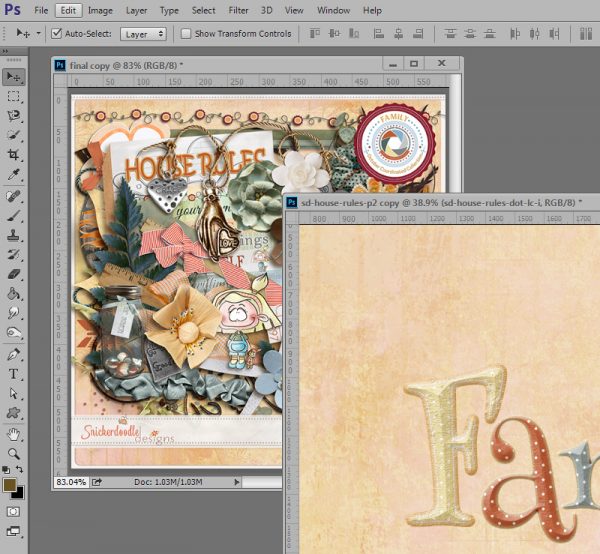Image resolution: width=600 pixels, height=554 pixels.
Task: Click the share/export icon in status bar
Action: tap(97, 482)
